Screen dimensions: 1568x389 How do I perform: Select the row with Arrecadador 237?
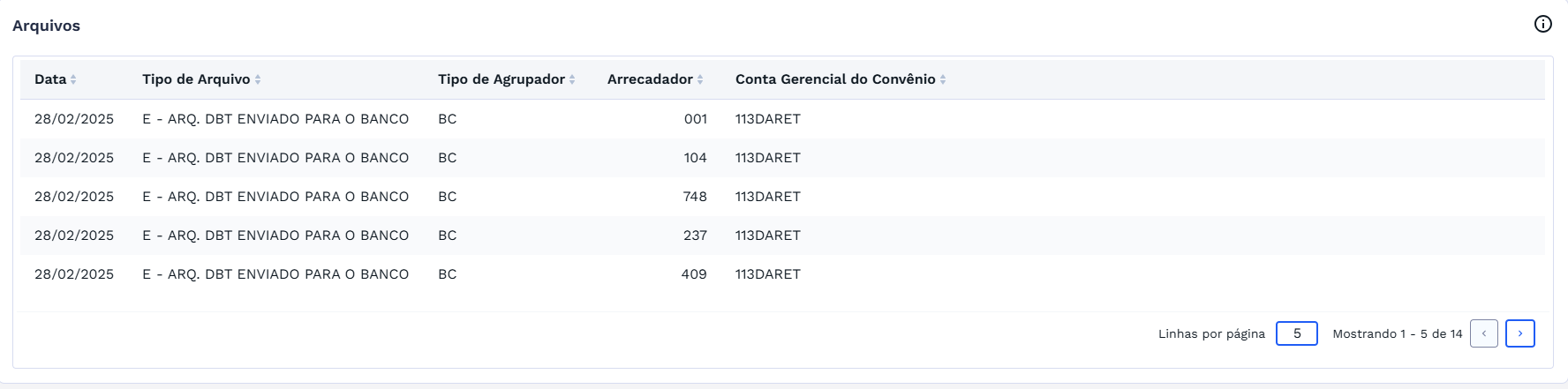click(695, 236)
